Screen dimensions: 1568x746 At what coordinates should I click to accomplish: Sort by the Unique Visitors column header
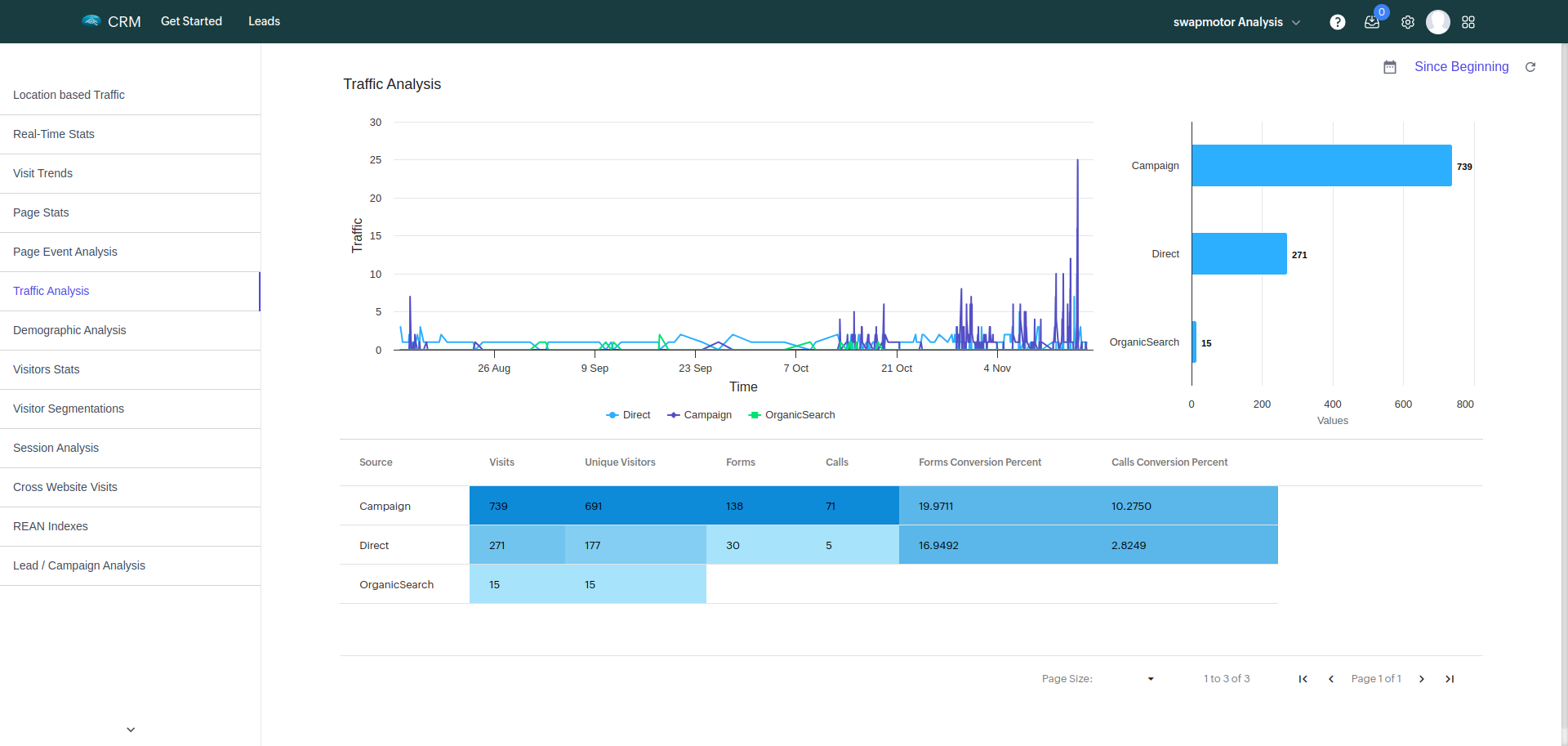tap(620, 462)
